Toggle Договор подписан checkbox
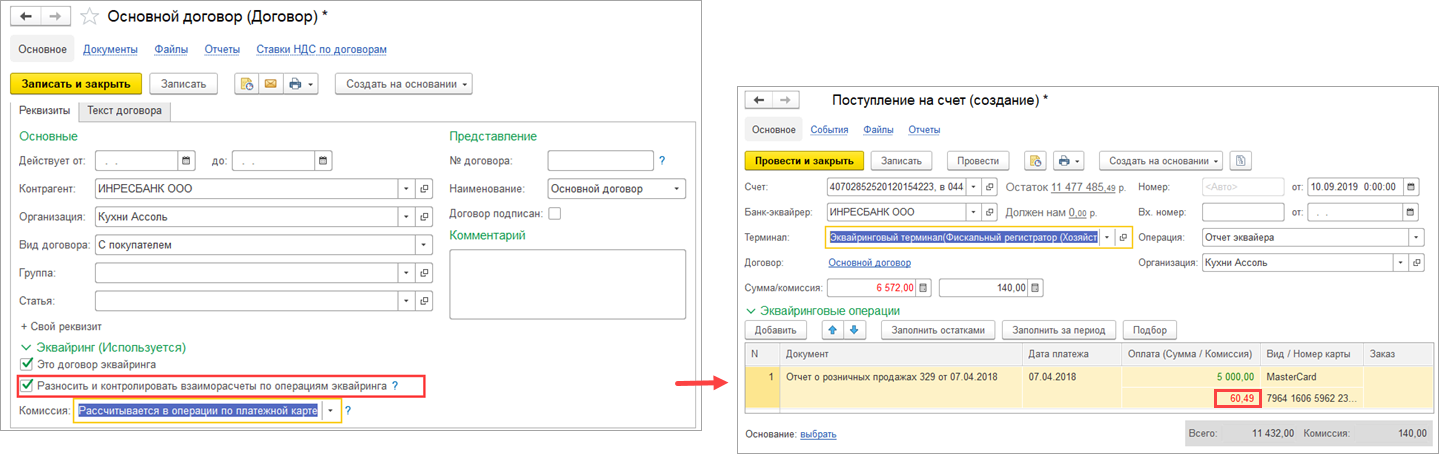 coord(554,213)
